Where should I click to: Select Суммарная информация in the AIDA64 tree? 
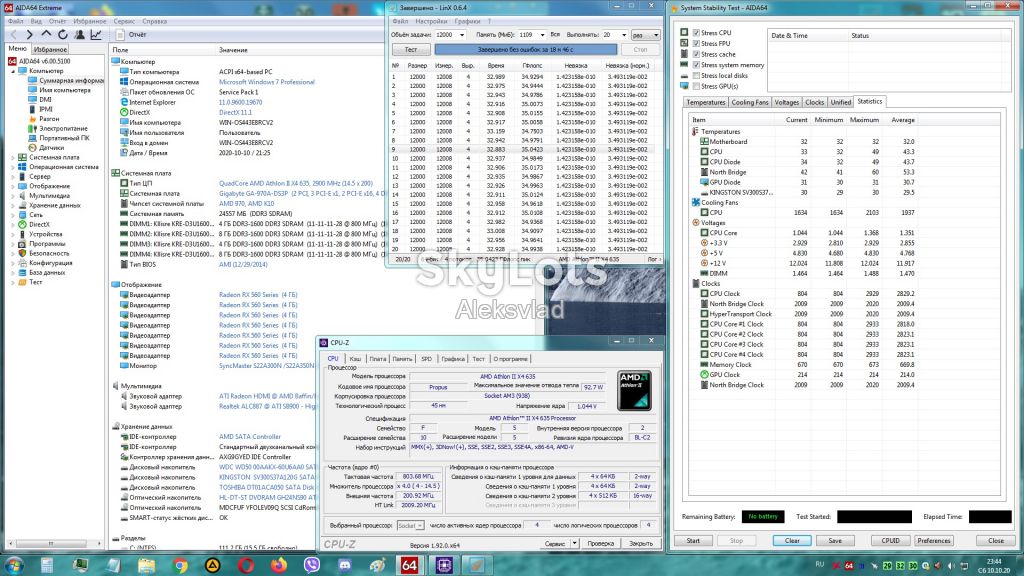71,80
